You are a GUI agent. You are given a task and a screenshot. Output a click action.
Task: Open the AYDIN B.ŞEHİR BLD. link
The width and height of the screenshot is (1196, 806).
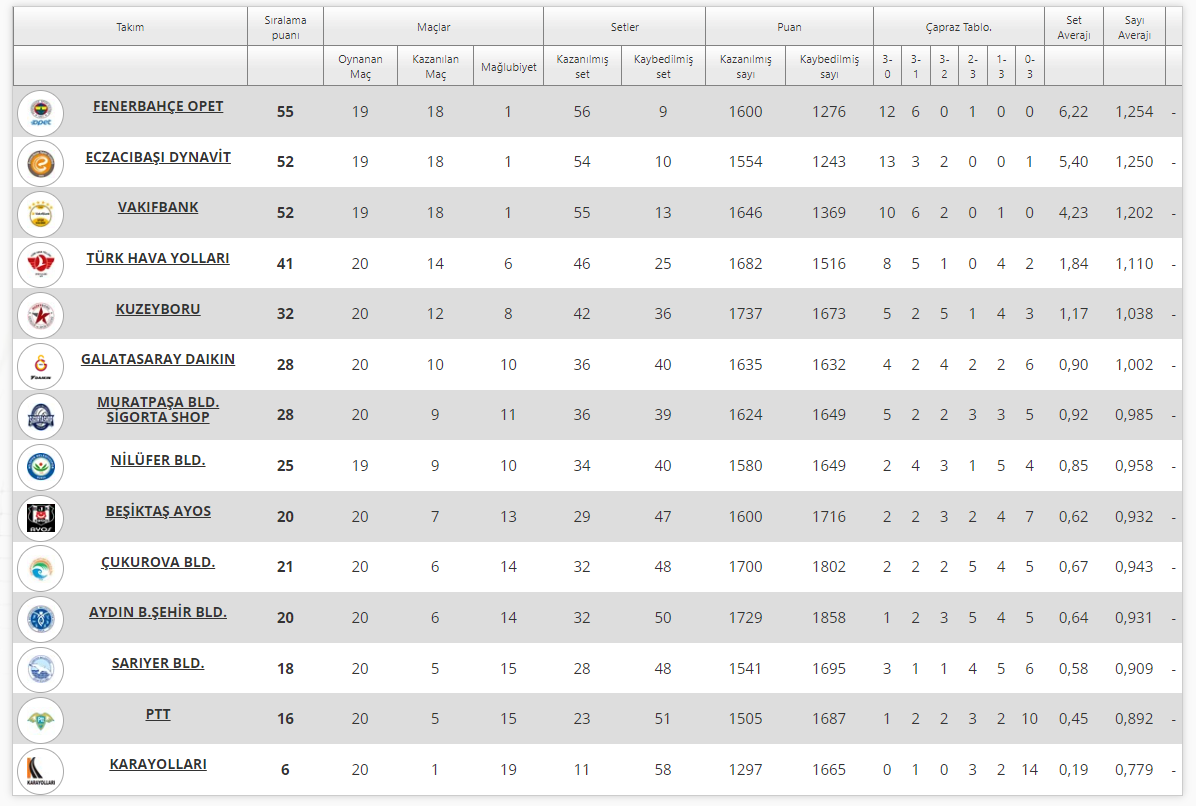pos(158,612)
